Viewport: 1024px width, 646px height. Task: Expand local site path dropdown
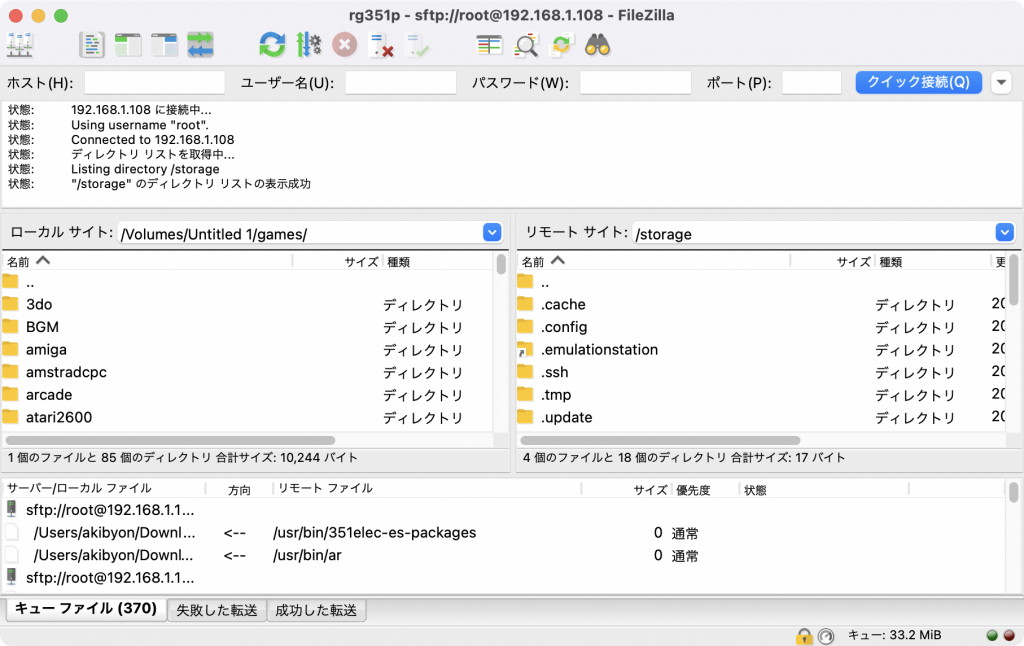pyautogui.click(x=492, y=233)
